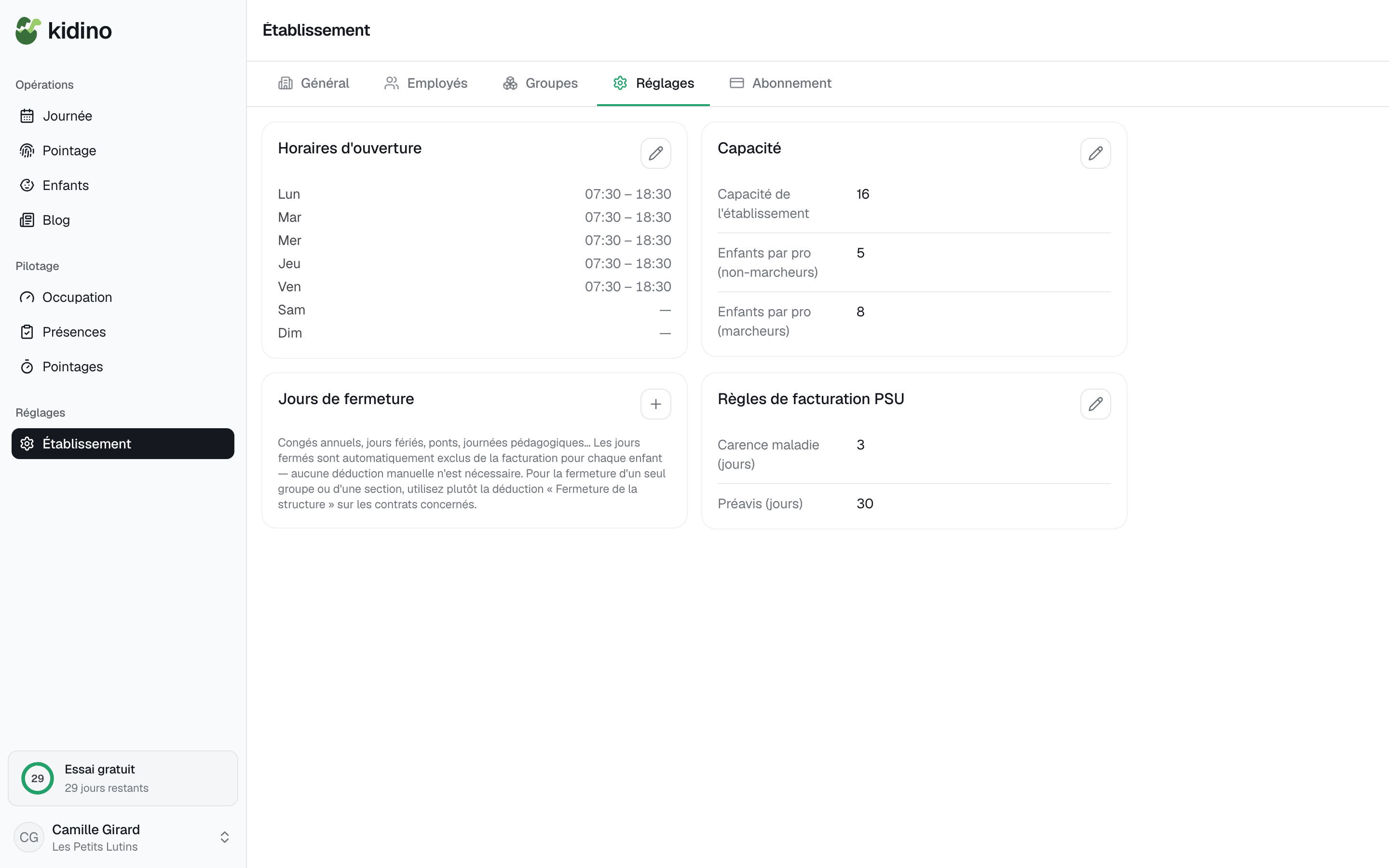Go to the Abonnement tab

coord(780,83)
